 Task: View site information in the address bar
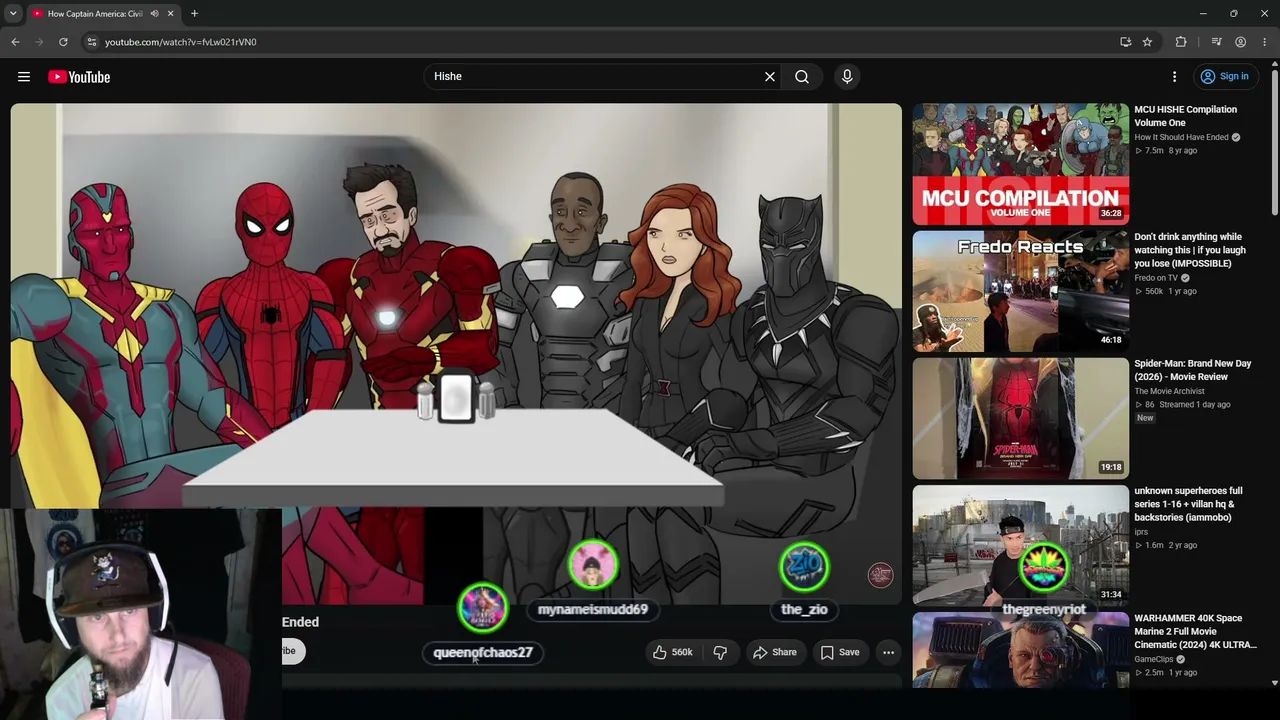pyautogui.click(x=91, y=42)
